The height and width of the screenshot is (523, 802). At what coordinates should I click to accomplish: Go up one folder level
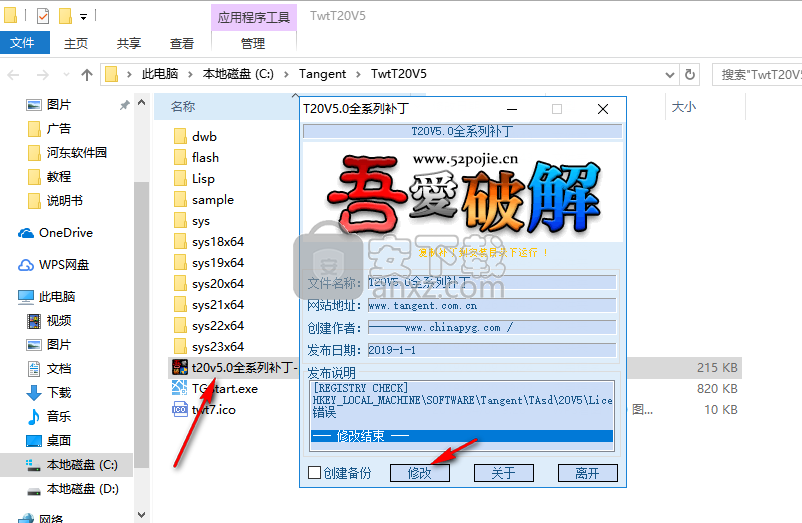tap(87, 75)
